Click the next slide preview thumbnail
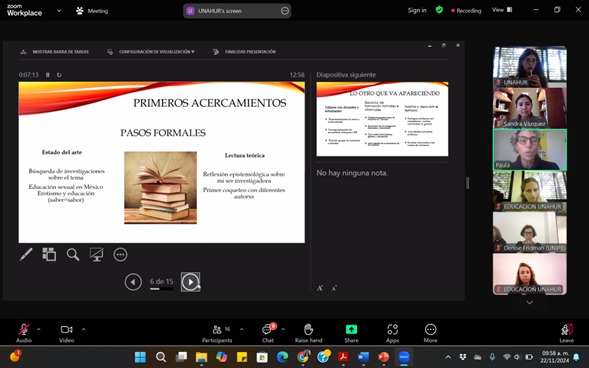Viewport: 589px width, 368px height. click(382, 119)
